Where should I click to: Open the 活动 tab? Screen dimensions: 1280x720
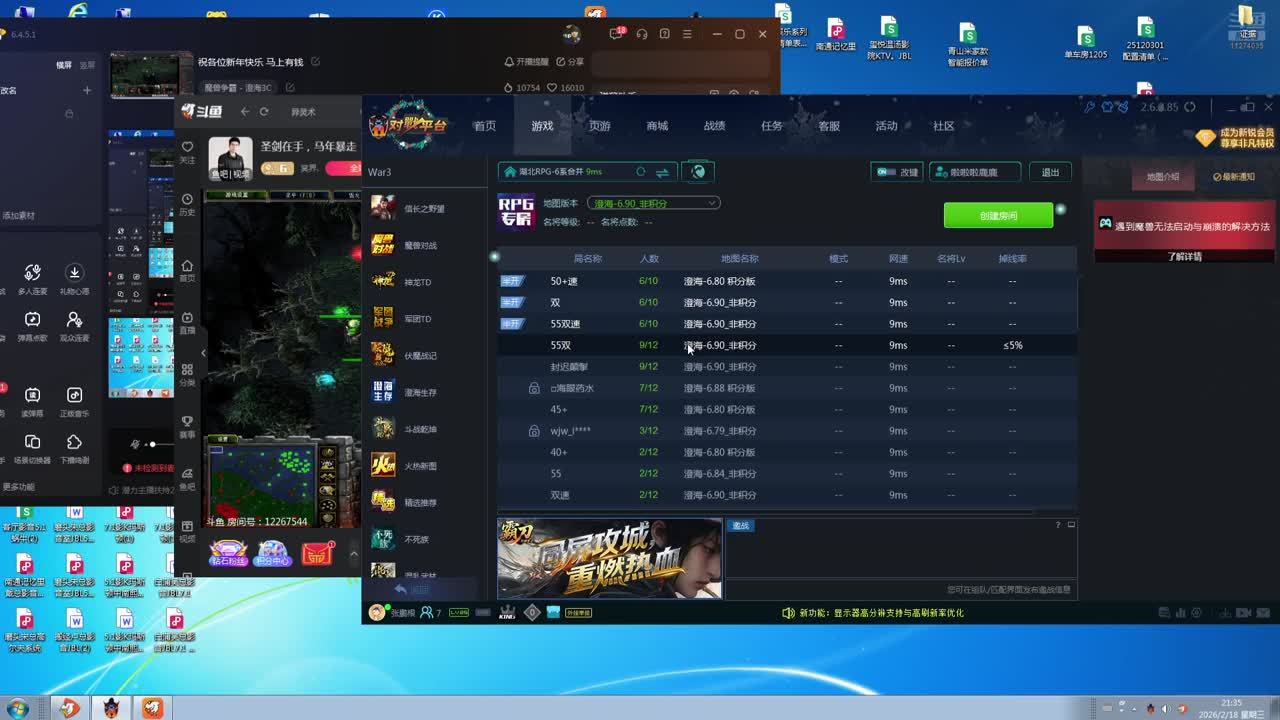click(x=886, y=126)
